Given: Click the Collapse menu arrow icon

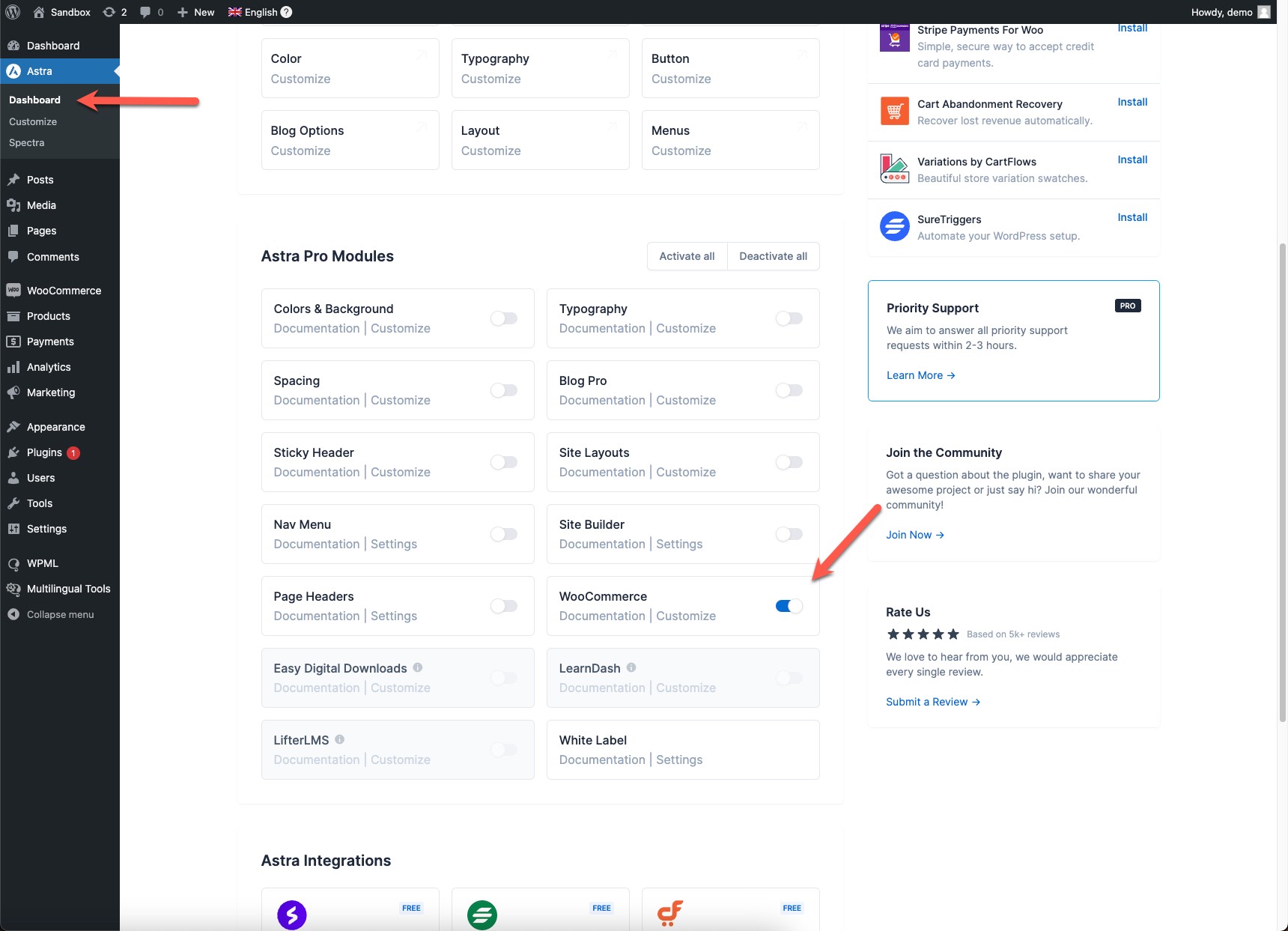Looking at the screenshot, I should [13, 614].
